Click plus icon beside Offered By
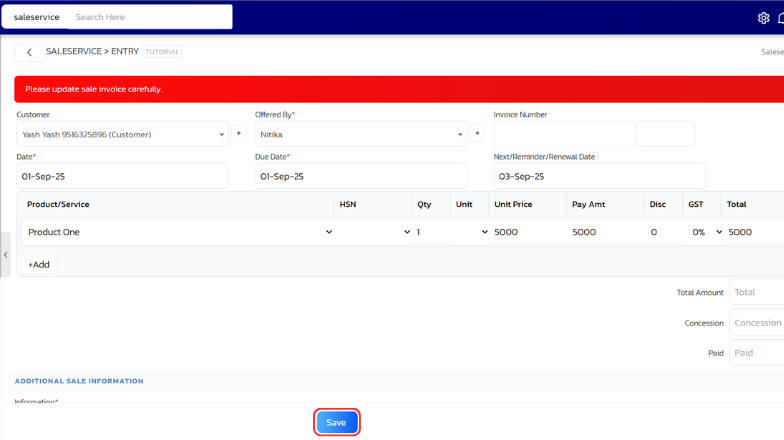 (x=477, y=133)
